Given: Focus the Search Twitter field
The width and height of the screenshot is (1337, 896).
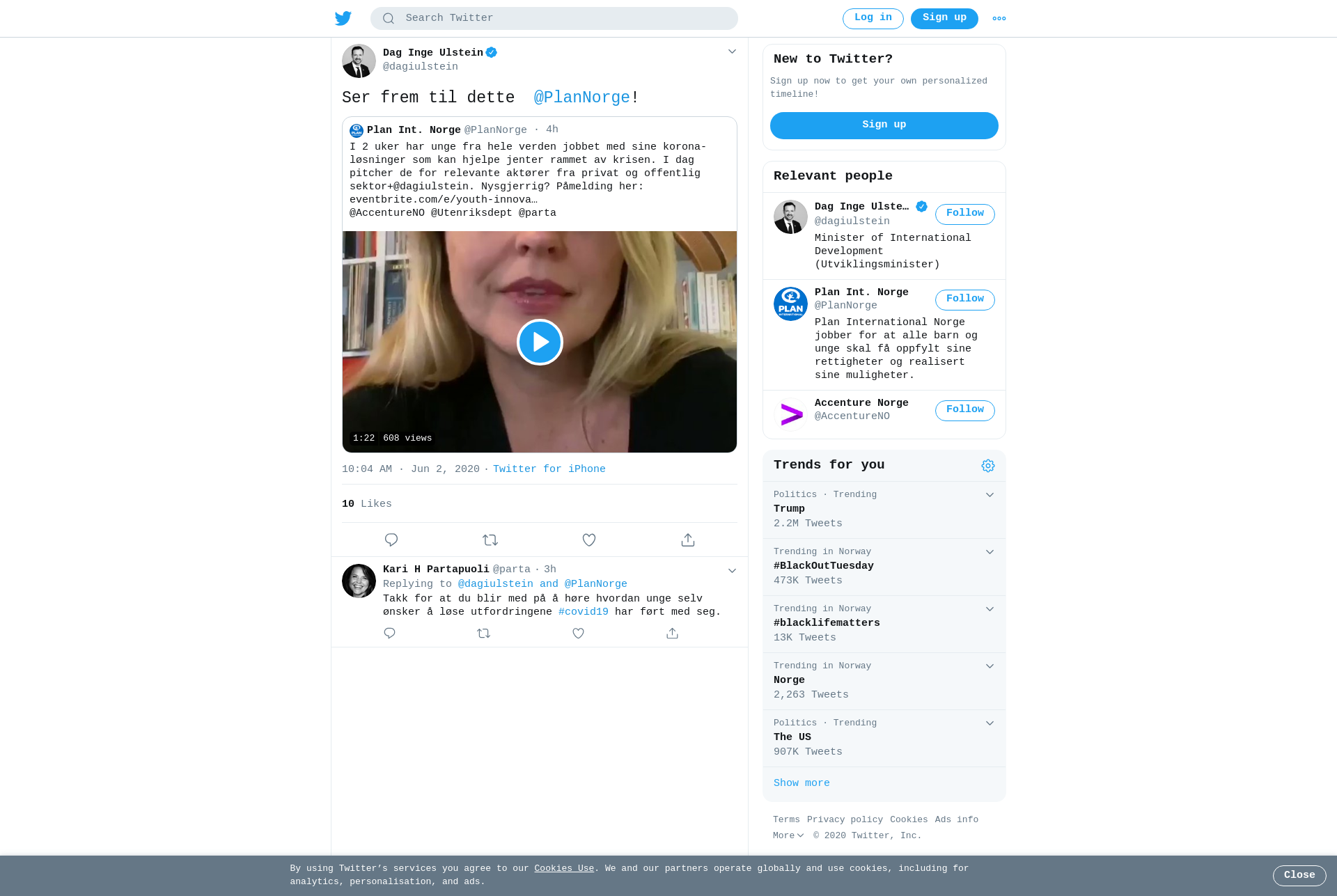Looking at the screenshot, I should point(554,19).
